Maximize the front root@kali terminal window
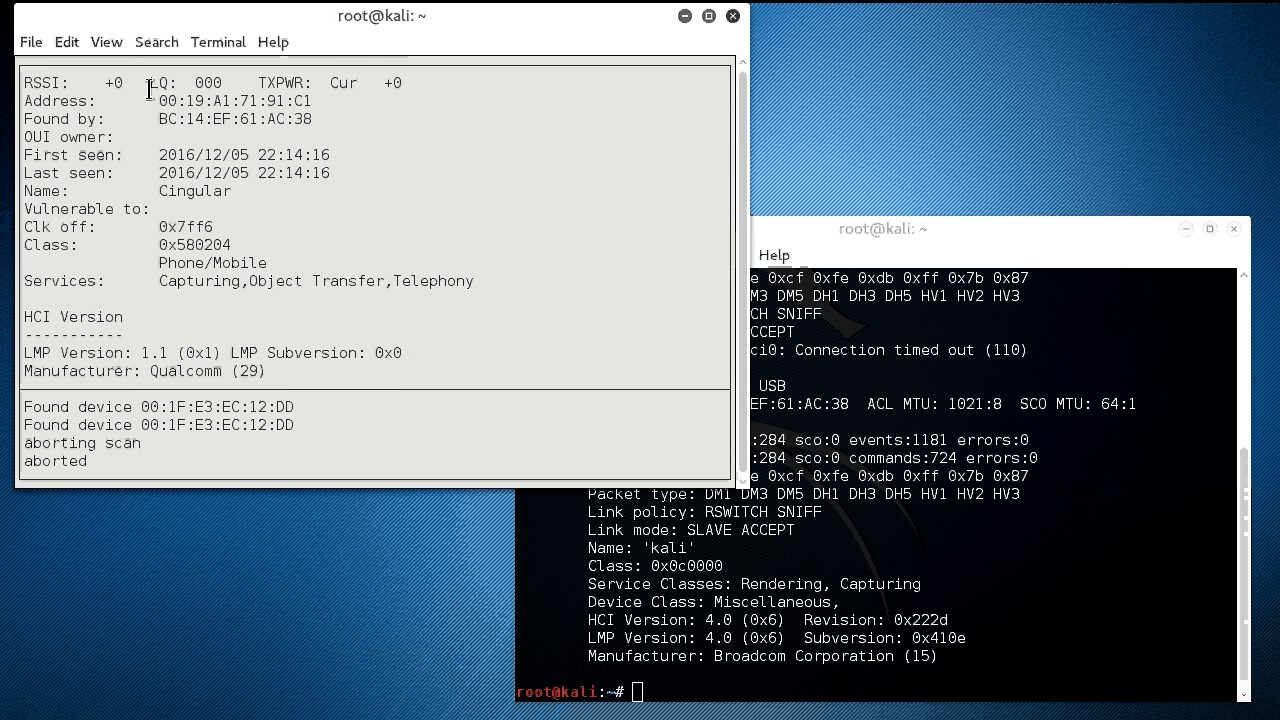 pyautogui.click(x=709, y=16)
